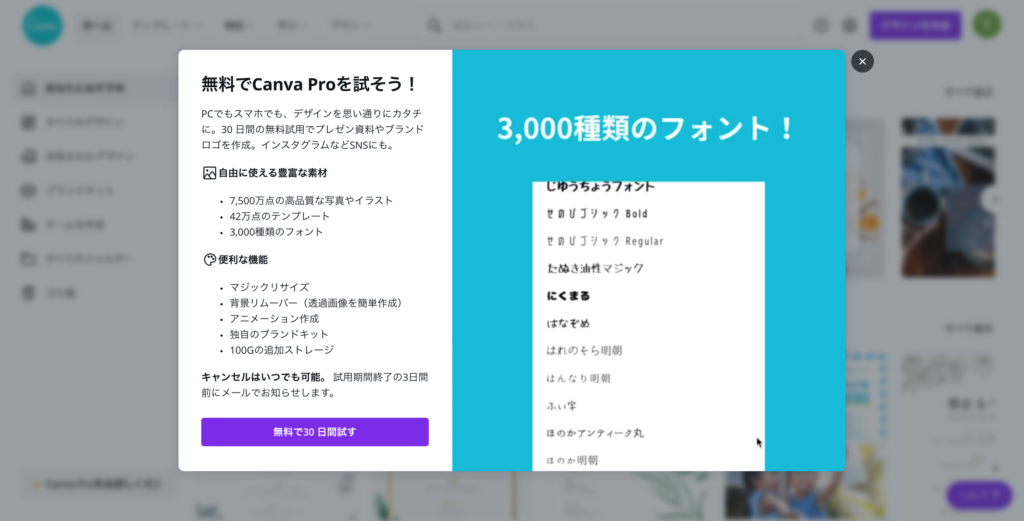This screenshot has height=521, width=1024.
Task: Click the trash icon in the background sidebar
Action: pos(29,292)
